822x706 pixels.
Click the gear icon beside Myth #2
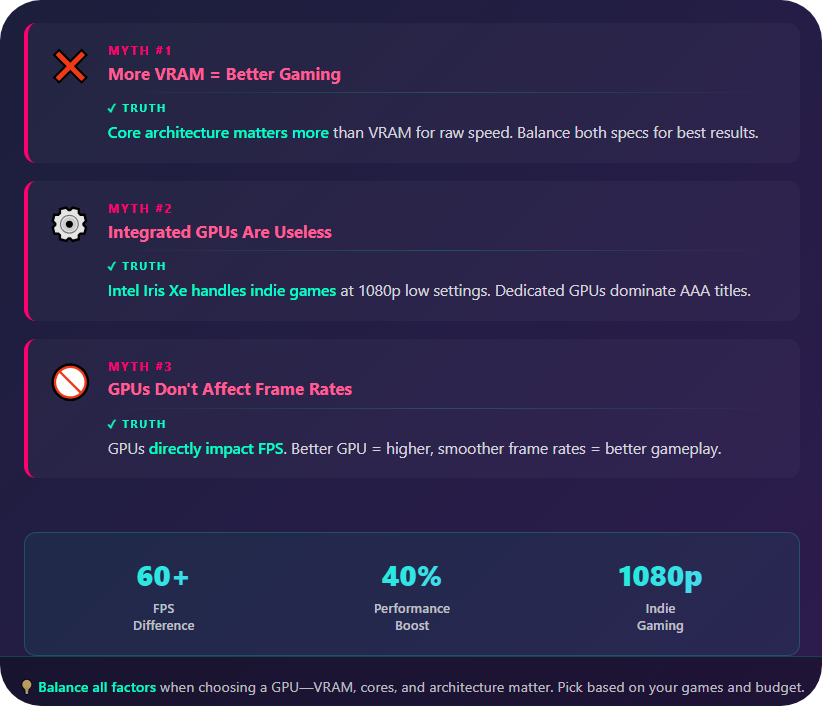coord(70,224)
